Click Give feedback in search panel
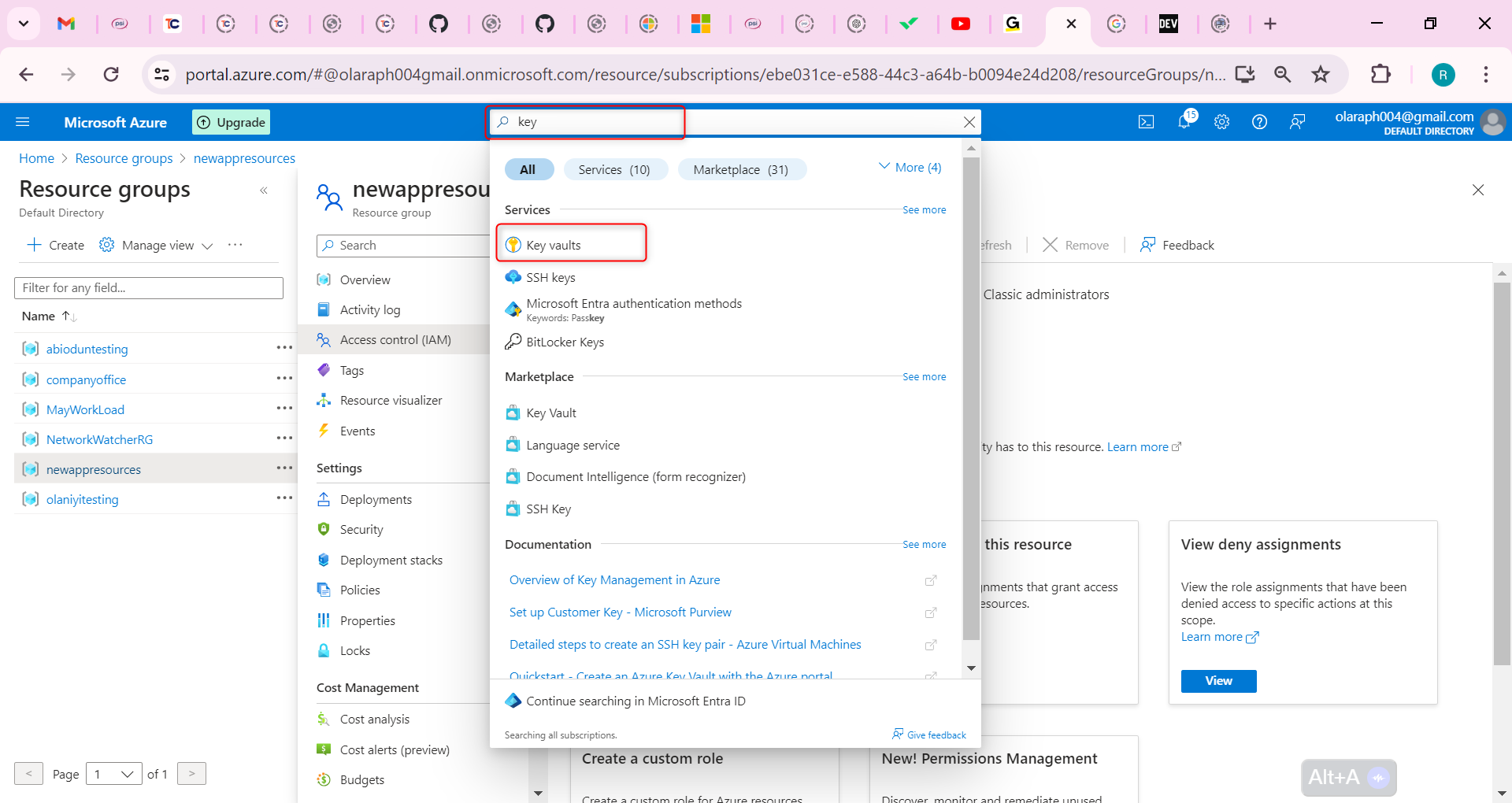 pyautogui.click(x=929, y=735)
